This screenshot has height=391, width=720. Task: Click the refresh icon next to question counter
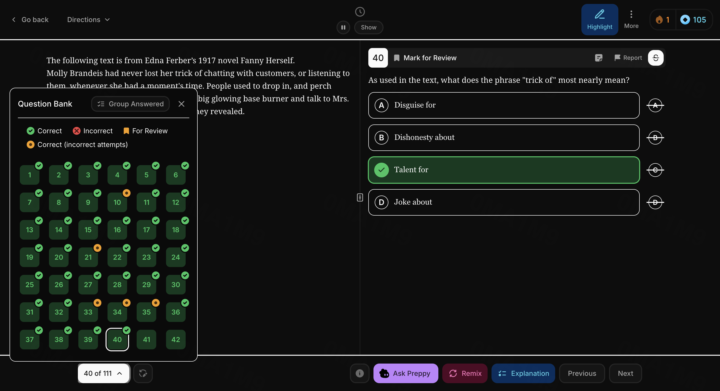tap(143, 374)
